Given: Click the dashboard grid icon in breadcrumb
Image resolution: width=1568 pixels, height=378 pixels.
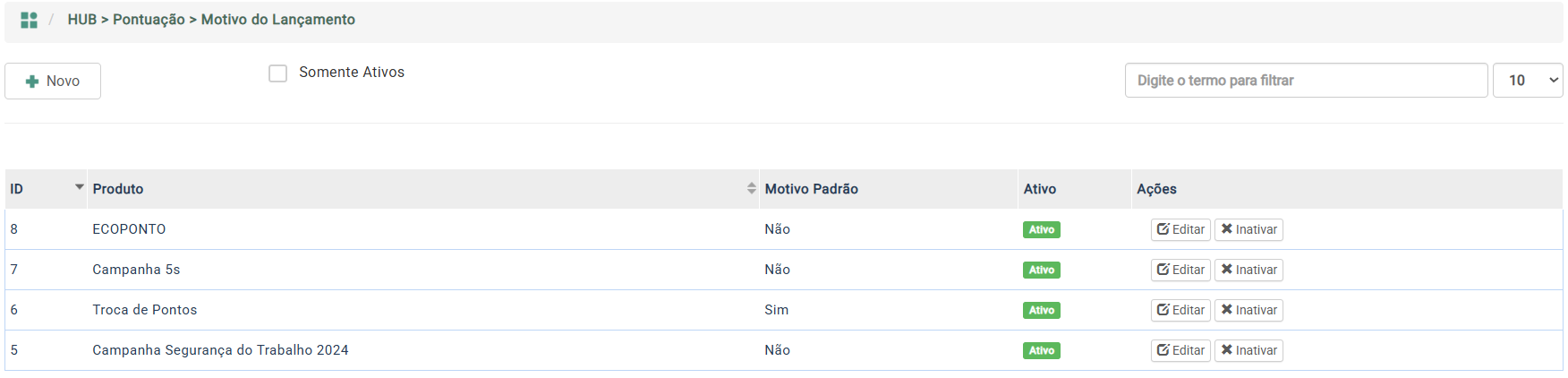Looking at the screenshot, I should 29,20.
